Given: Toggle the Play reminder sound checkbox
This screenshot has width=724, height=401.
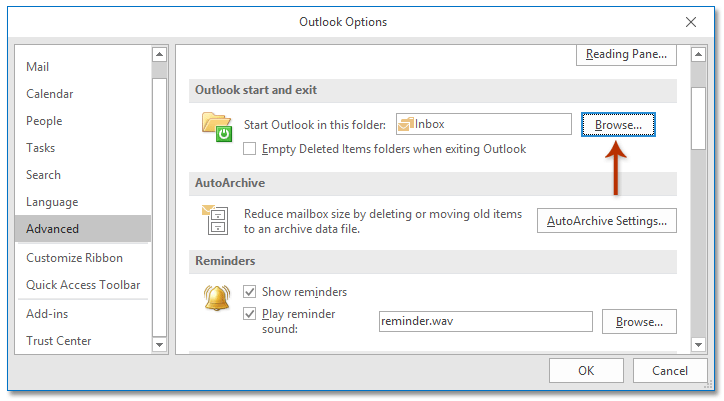Looking at the screenshot, I should pyautogui.click(x=251, y=314).
